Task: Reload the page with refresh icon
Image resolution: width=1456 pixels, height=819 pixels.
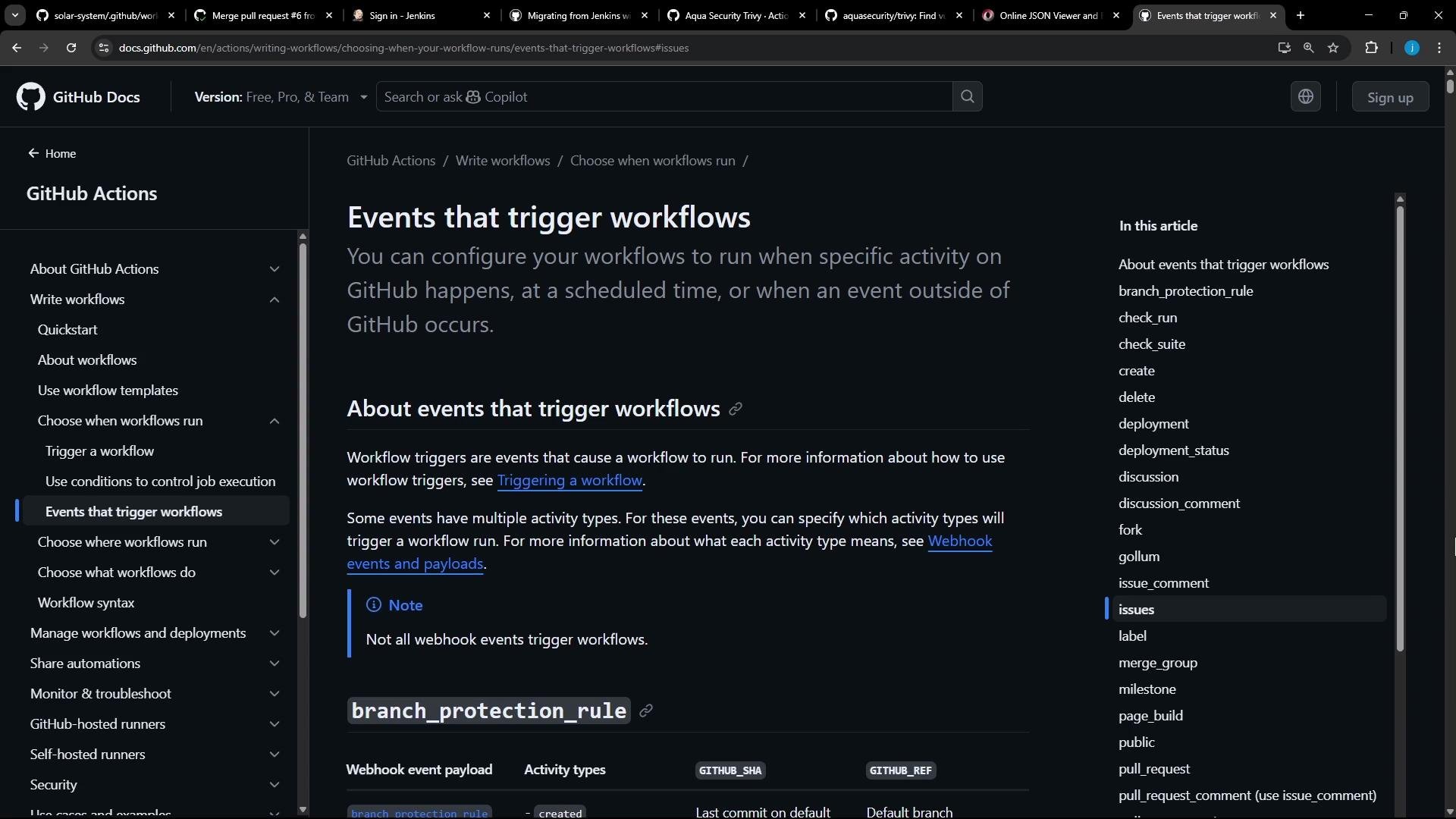Action: 71,48
